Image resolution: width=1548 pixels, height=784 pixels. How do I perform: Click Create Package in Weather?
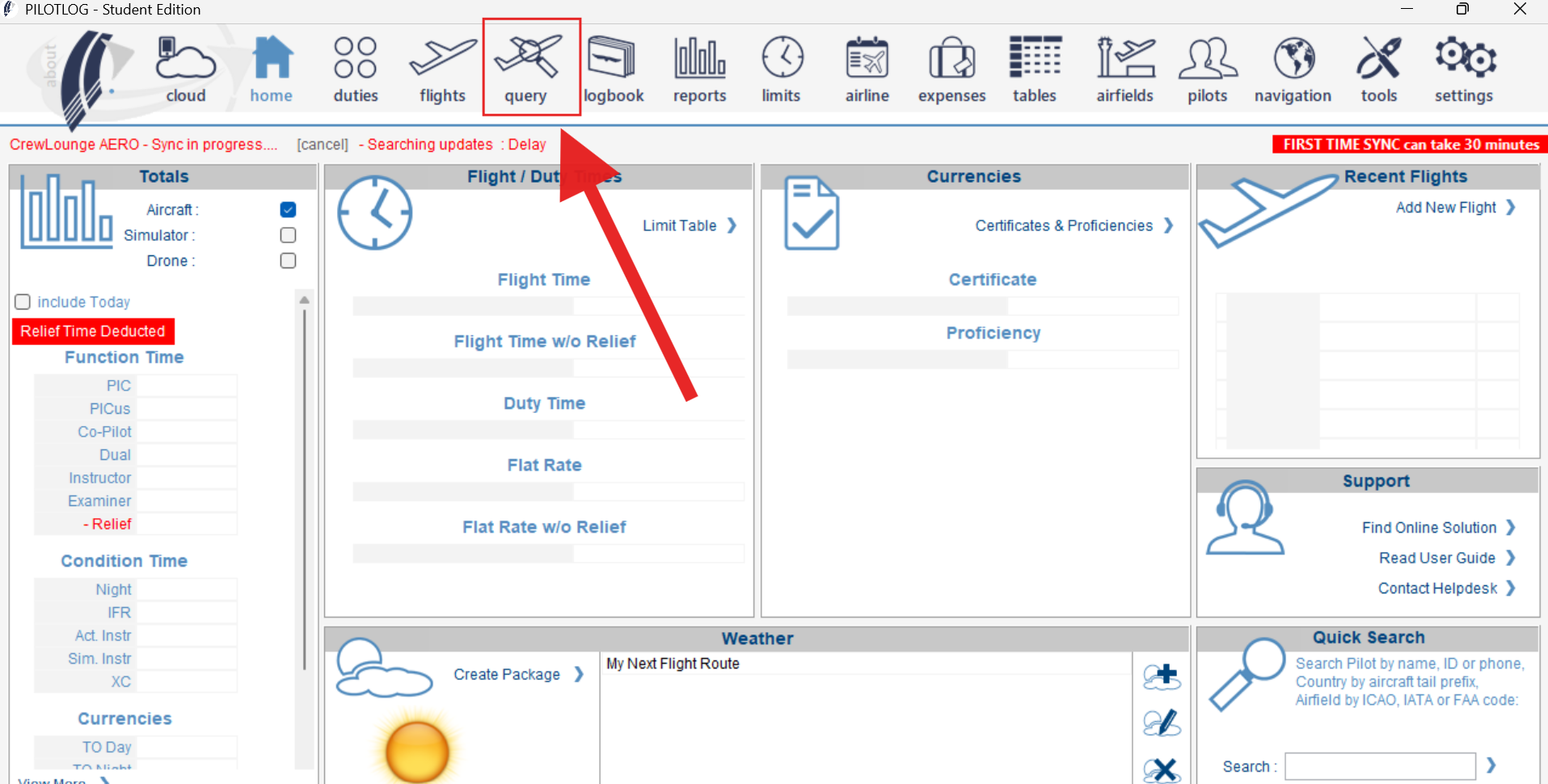519,674
